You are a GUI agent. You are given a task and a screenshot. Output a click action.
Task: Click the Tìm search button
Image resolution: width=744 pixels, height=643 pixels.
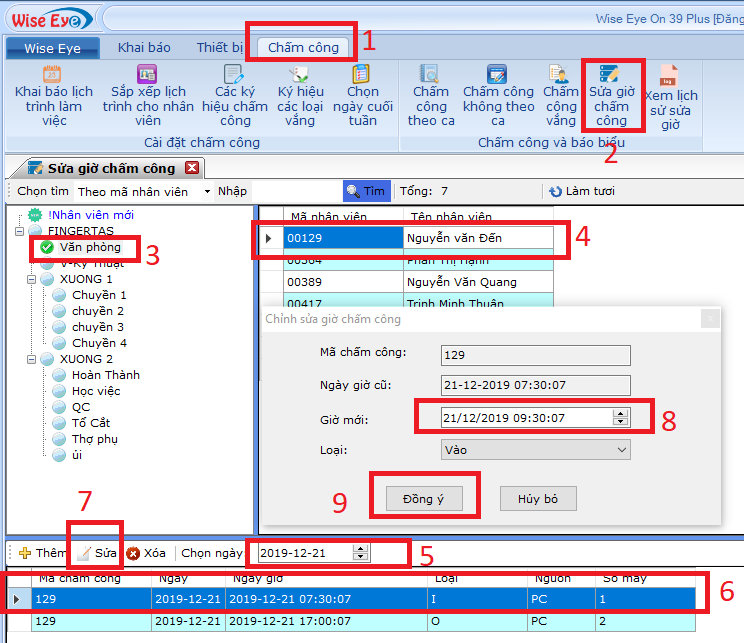click(x=365, y=191)
